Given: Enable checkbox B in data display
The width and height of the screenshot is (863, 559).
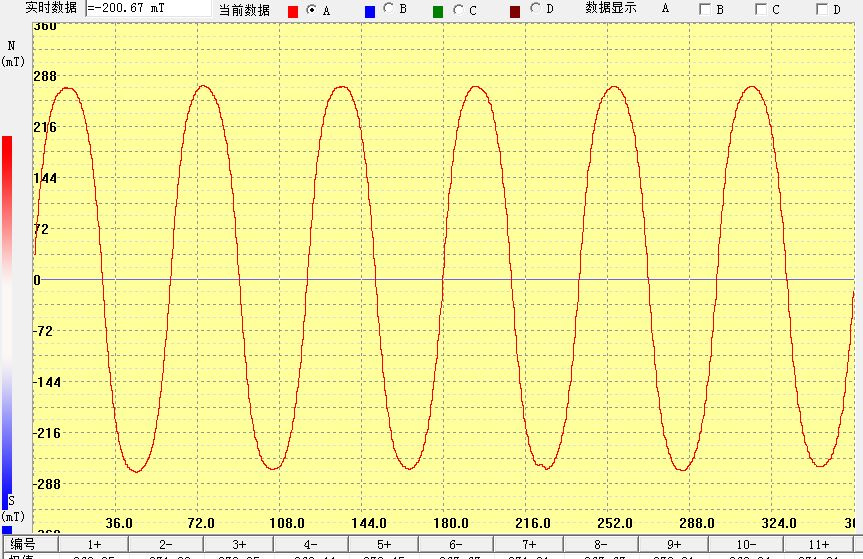Looking at the screenshot, I should pos(704,9).
